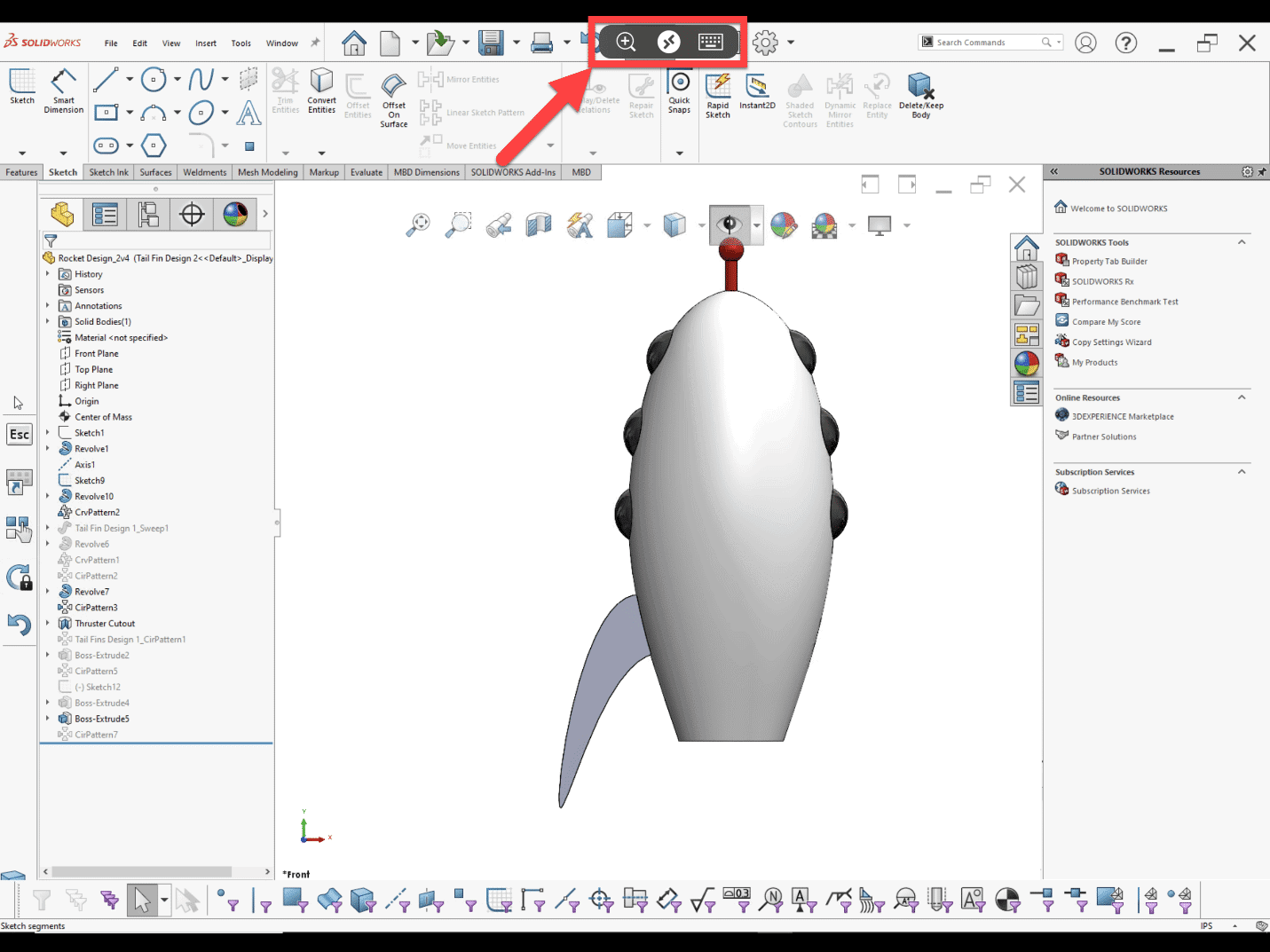This screenshot has width=1270, height=952.
Task: Open the Save dropdown arrow
Action: click(x=516, y=43)
